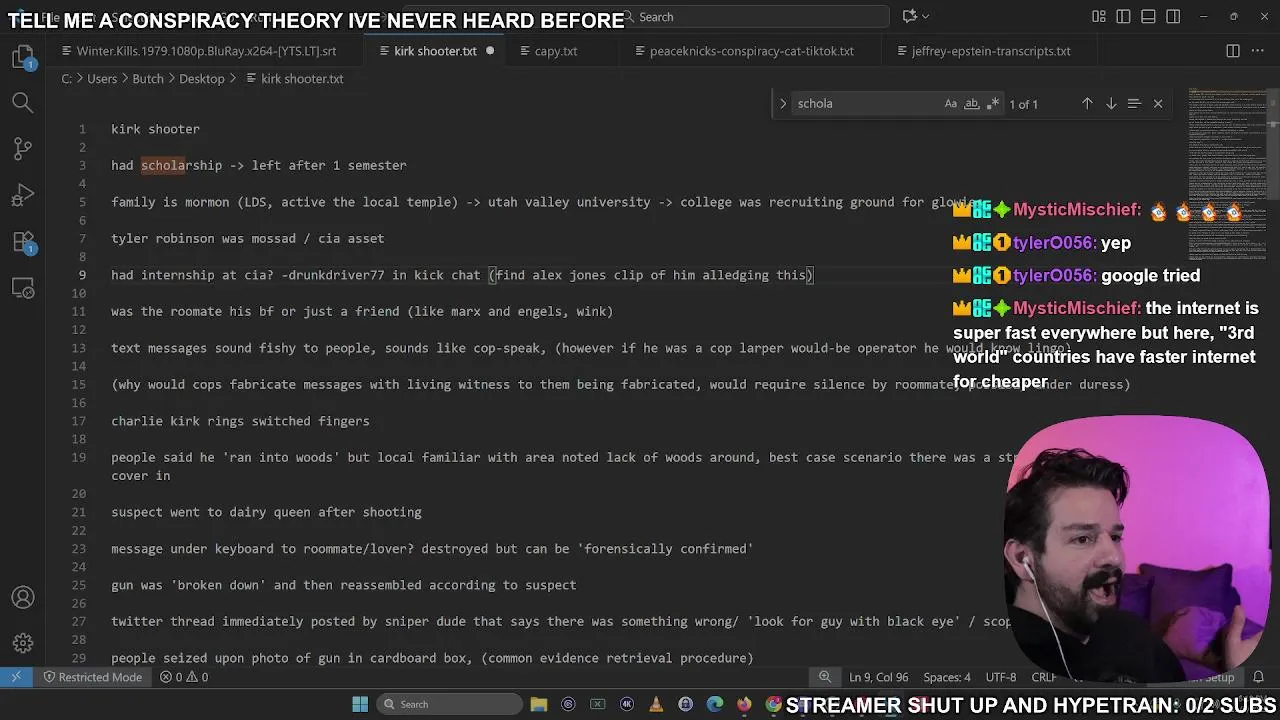This screenshot has height=720, width=1280.
Task: Open notifications bell in status bar
Action: [x=1259, y=677]
